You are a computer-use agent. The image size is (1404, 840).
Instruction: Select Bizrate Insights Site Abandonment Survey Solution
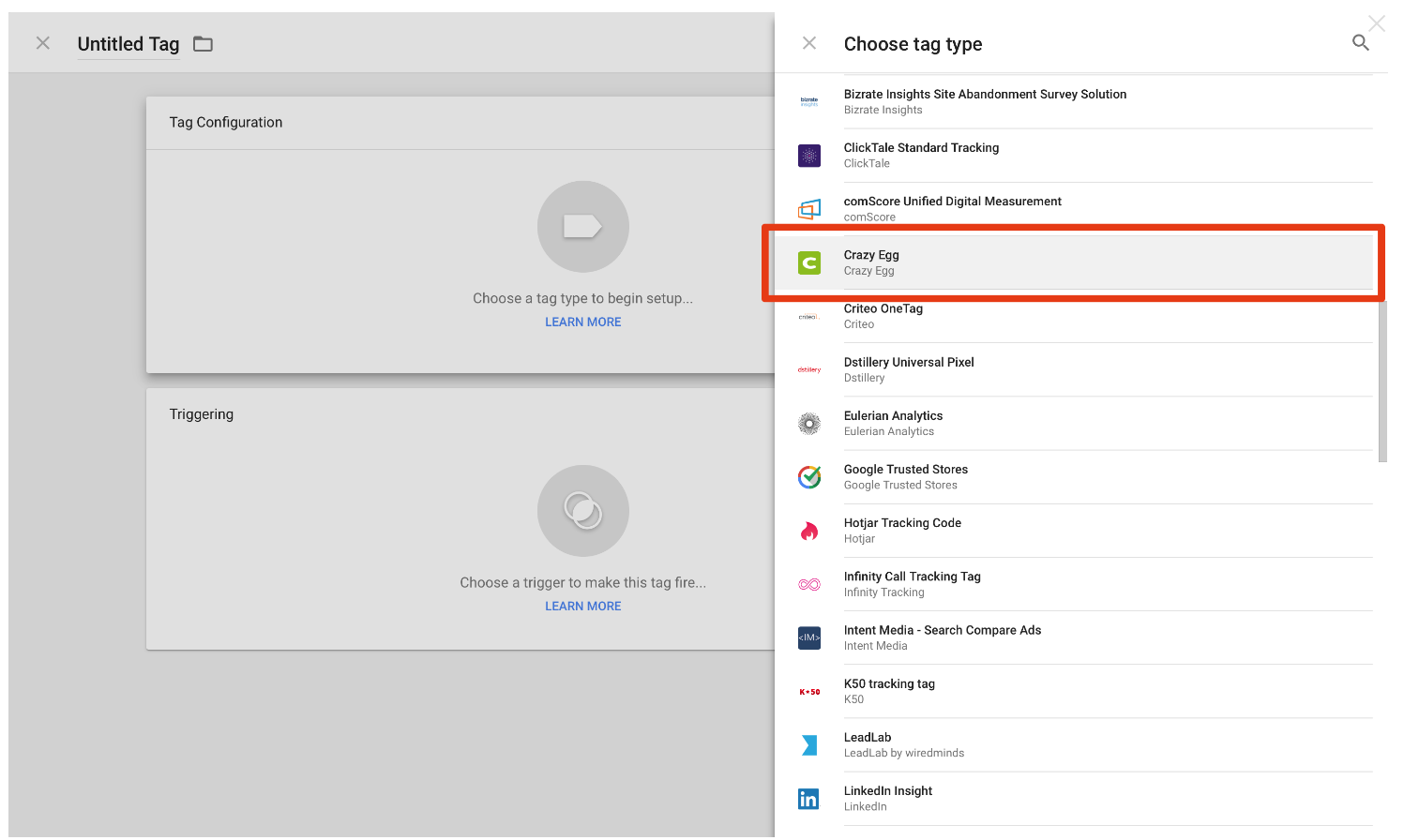[1074, 101]
